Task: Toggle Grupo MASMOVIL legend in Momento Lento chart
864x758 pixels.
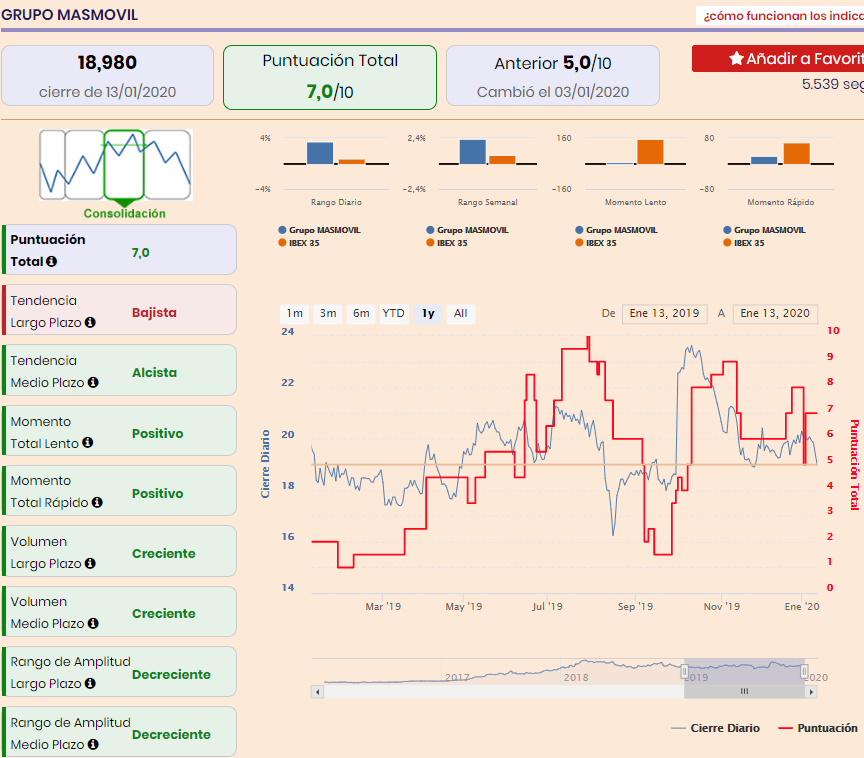Action: click(616, 230)
